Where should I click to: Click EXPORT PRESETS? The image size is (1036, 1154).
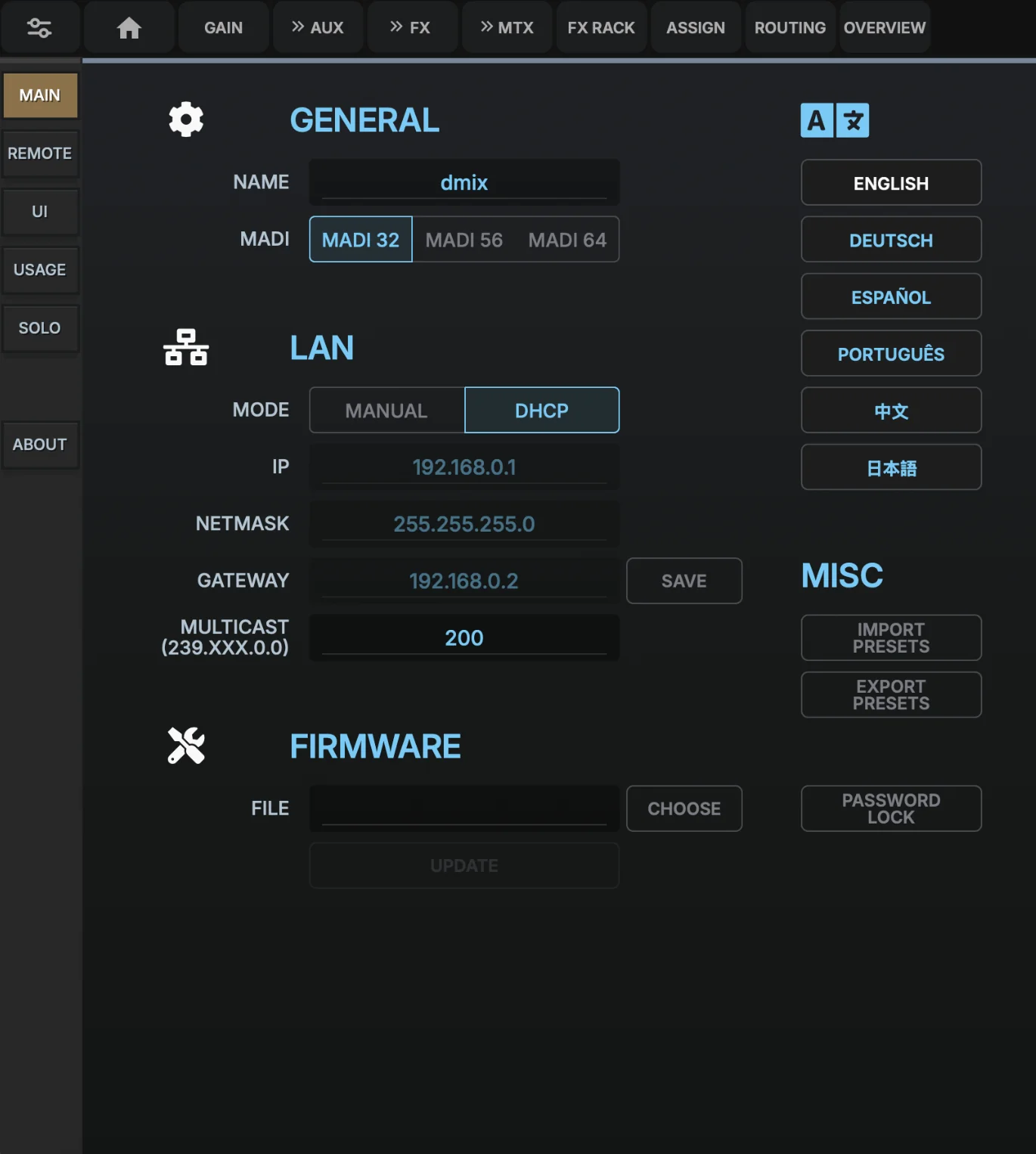892,694
